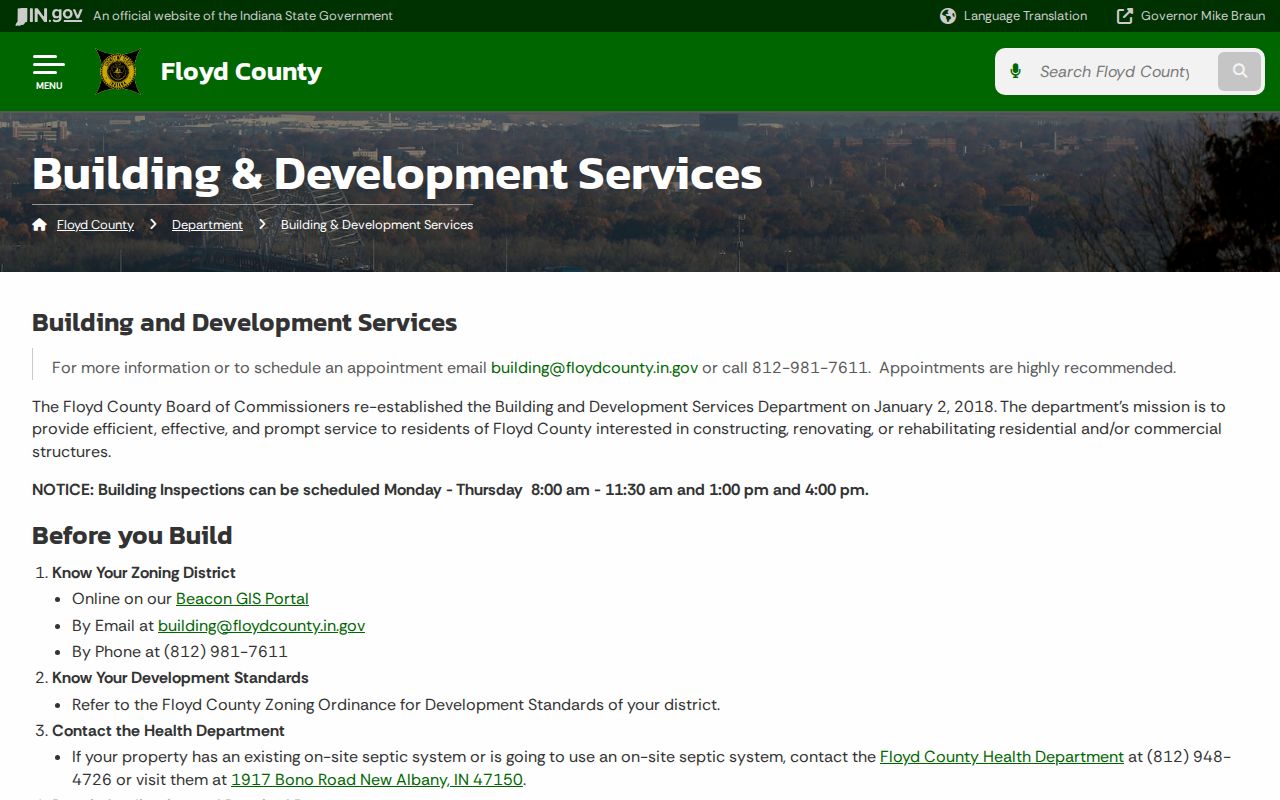Click the magnifier search button
This screenshot has height=800, width=1280.
tap(1240, 71)
